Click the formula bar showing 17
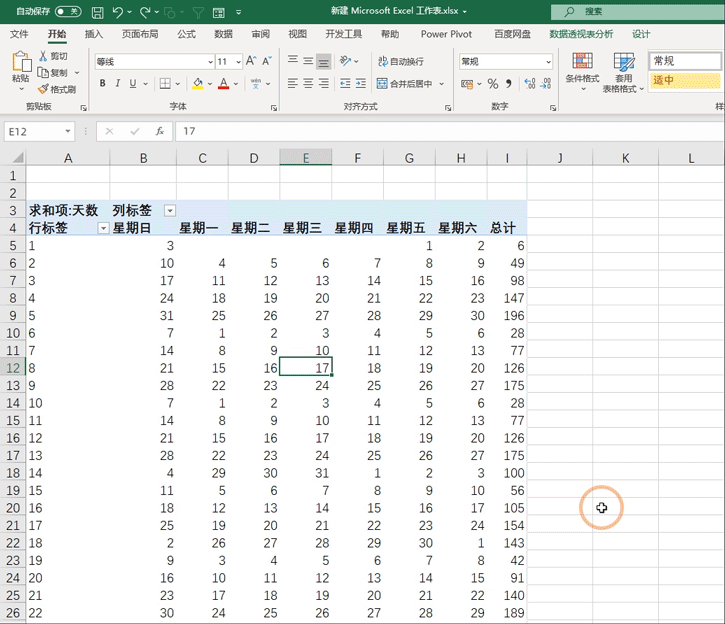This screenshot has height=624, width=725. 449,132
